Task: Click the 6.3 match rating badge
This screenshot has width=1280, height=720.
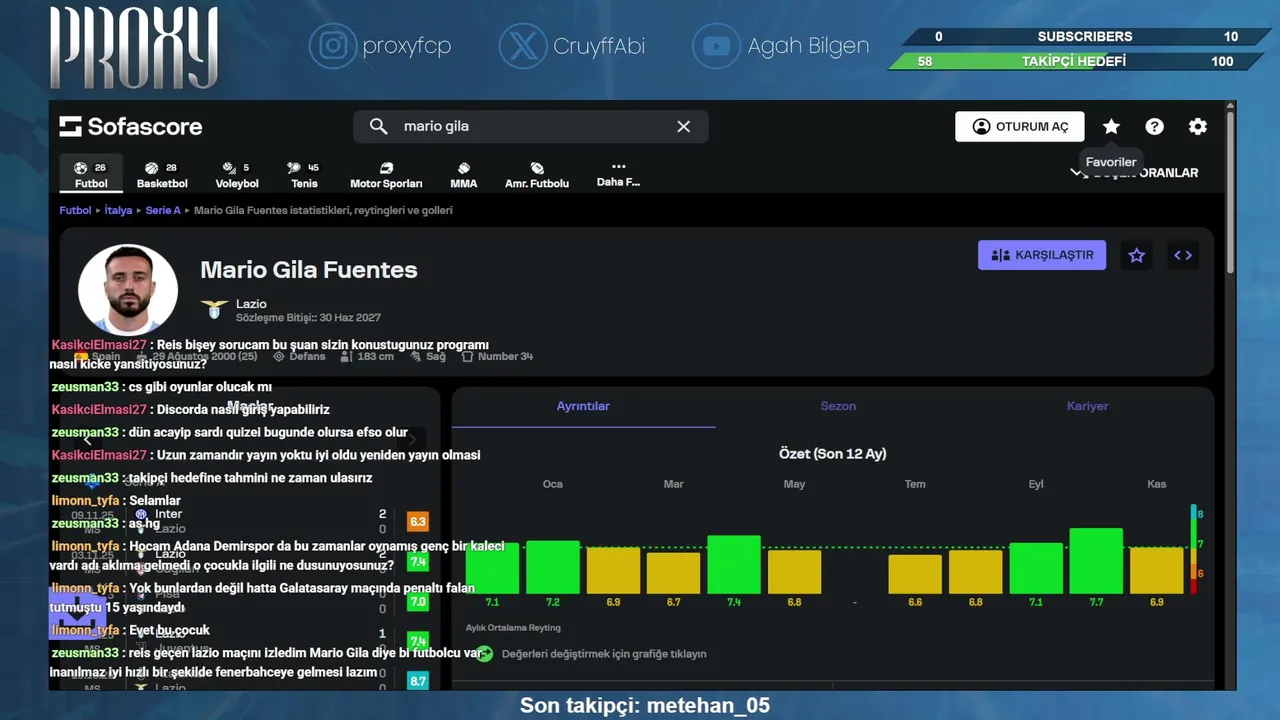Action: (x=418, y=521)
